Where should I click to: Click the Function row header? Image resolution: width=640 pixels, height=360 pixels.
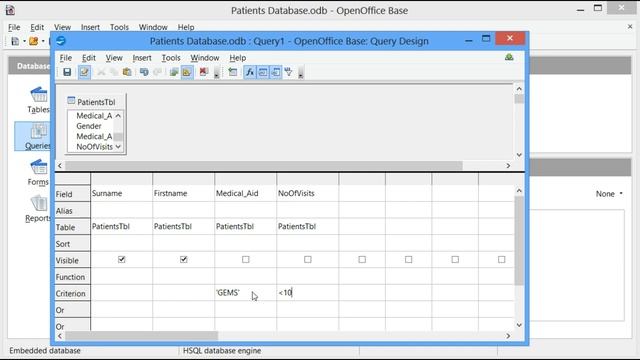point(72,277)
